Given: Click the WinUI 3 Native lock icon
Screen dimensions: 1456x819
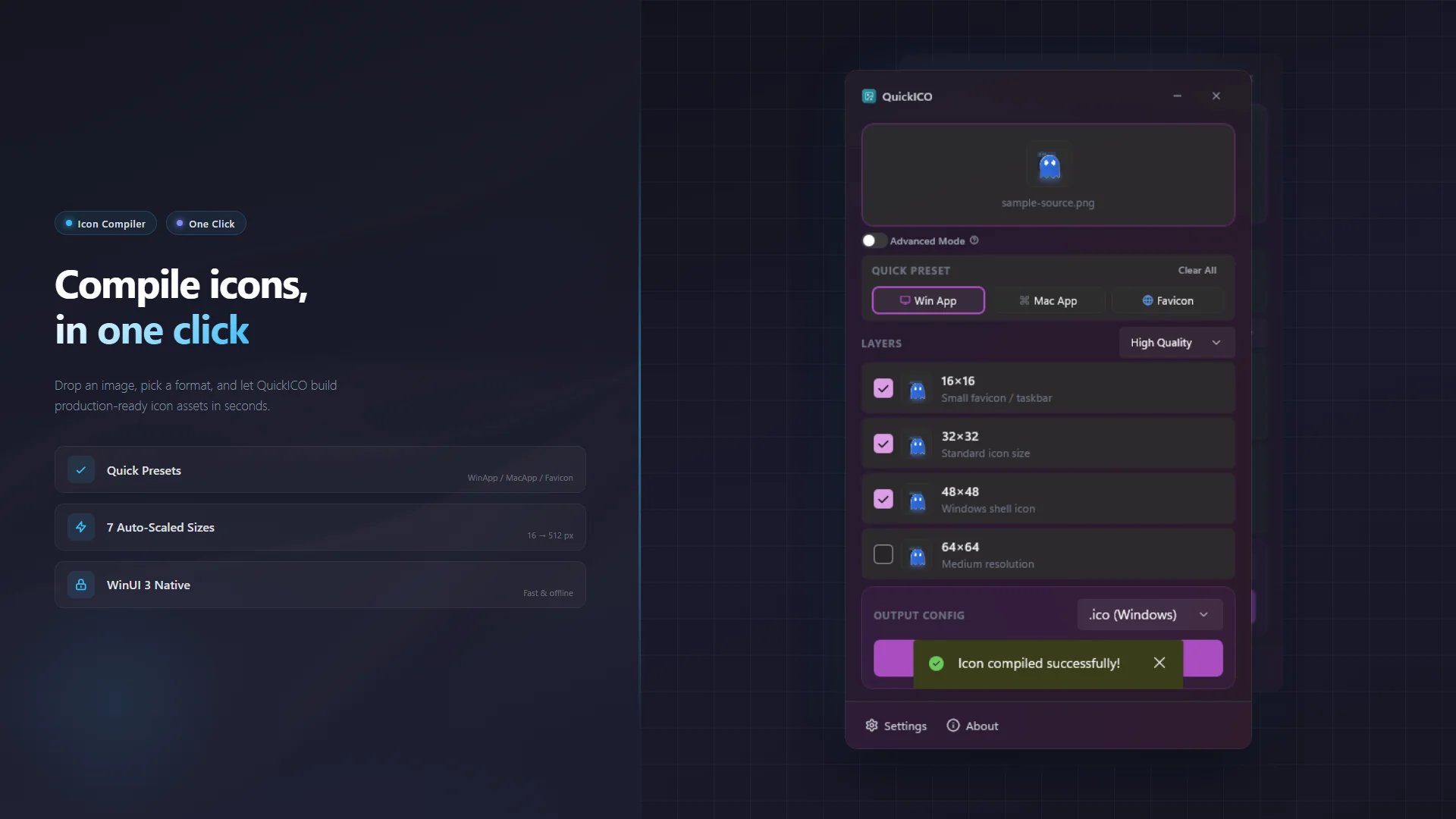Looking at the screenshot, I should [x=81, y=585].
